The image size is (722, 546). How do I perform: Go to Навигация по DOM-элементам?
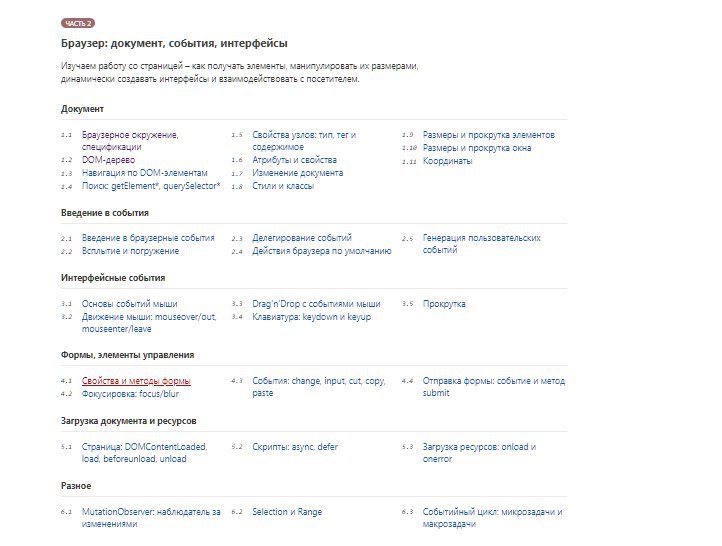coord(144,173)
